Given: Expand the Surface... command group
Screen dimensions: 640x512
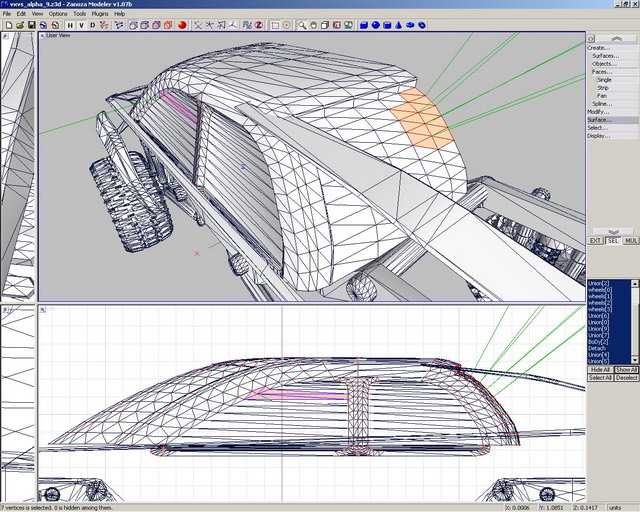Looking at the screenshot, I should [598, 119].
